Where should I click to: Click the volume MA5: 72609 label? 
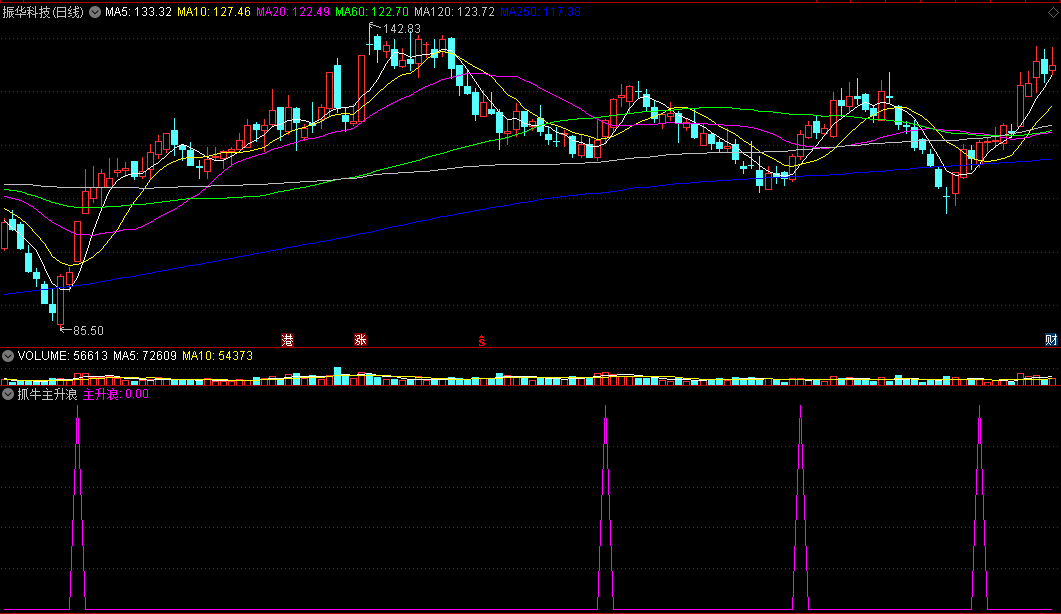pyautogui.click(x=145, y=356)
